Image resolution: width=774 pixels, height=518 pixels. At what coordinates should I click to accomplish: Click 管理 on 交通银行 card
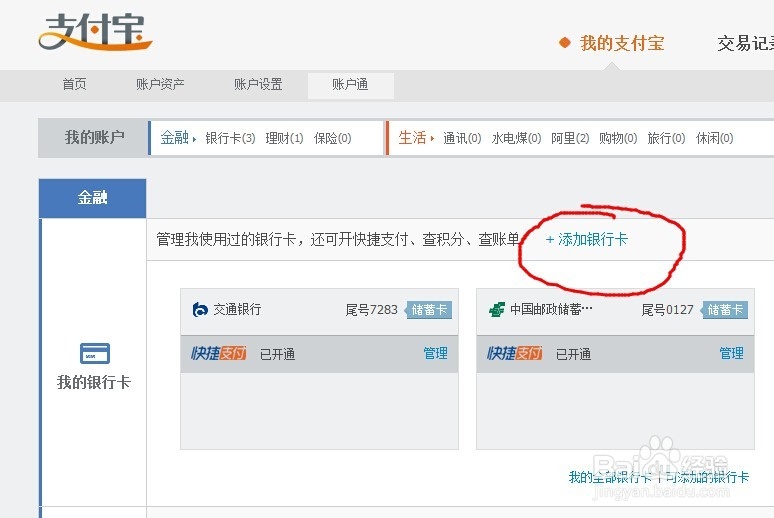[x=435, y=354]
